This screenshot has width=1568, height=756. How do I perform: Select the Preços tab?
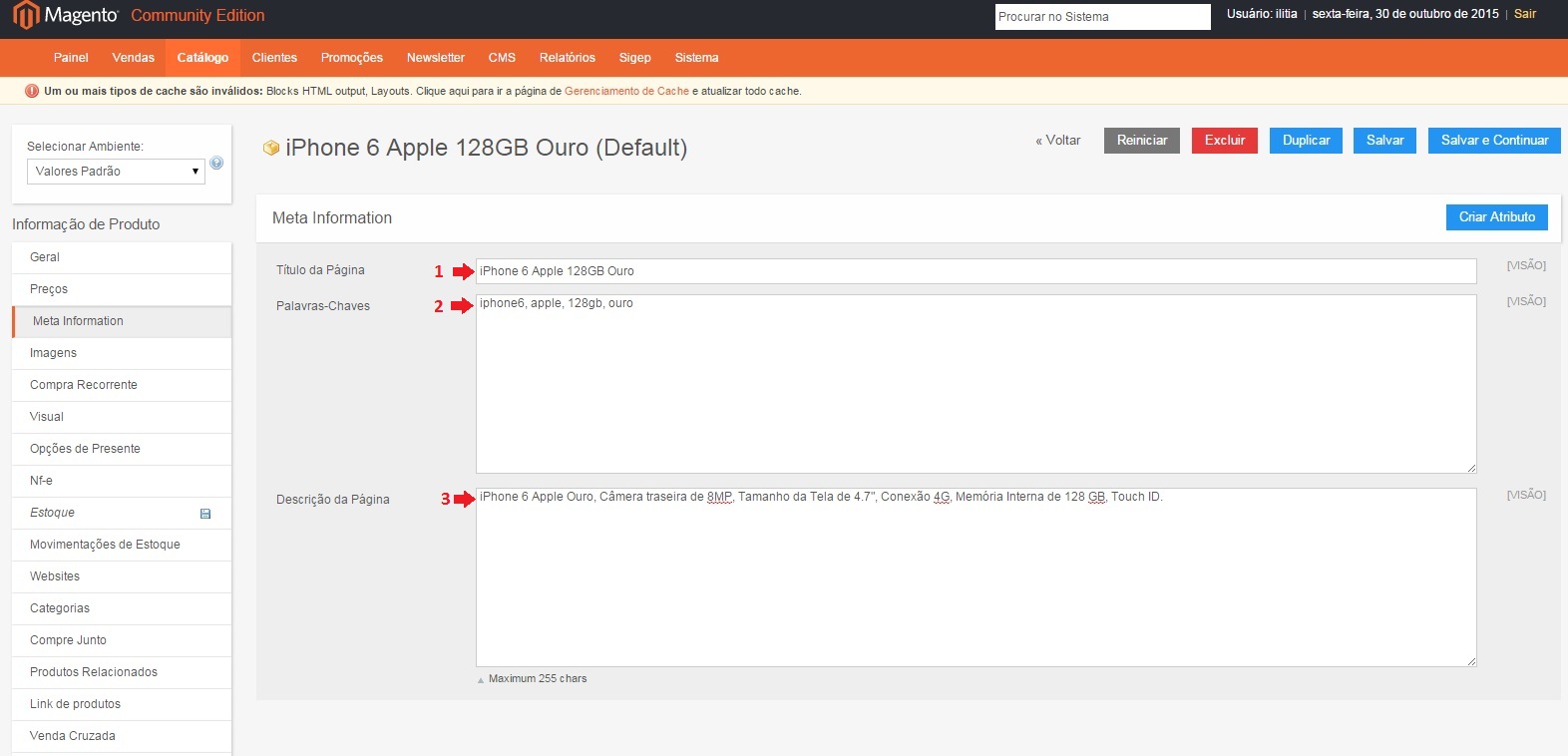point(122,289)
